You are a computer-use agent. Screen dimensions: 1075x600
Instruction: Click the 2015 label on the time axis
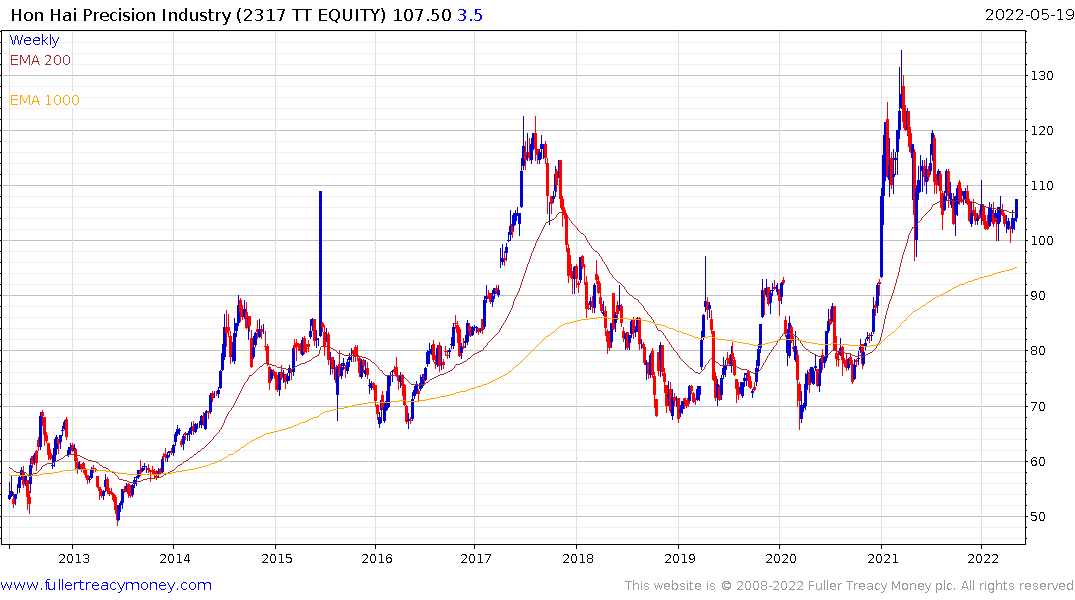[276, 558]
